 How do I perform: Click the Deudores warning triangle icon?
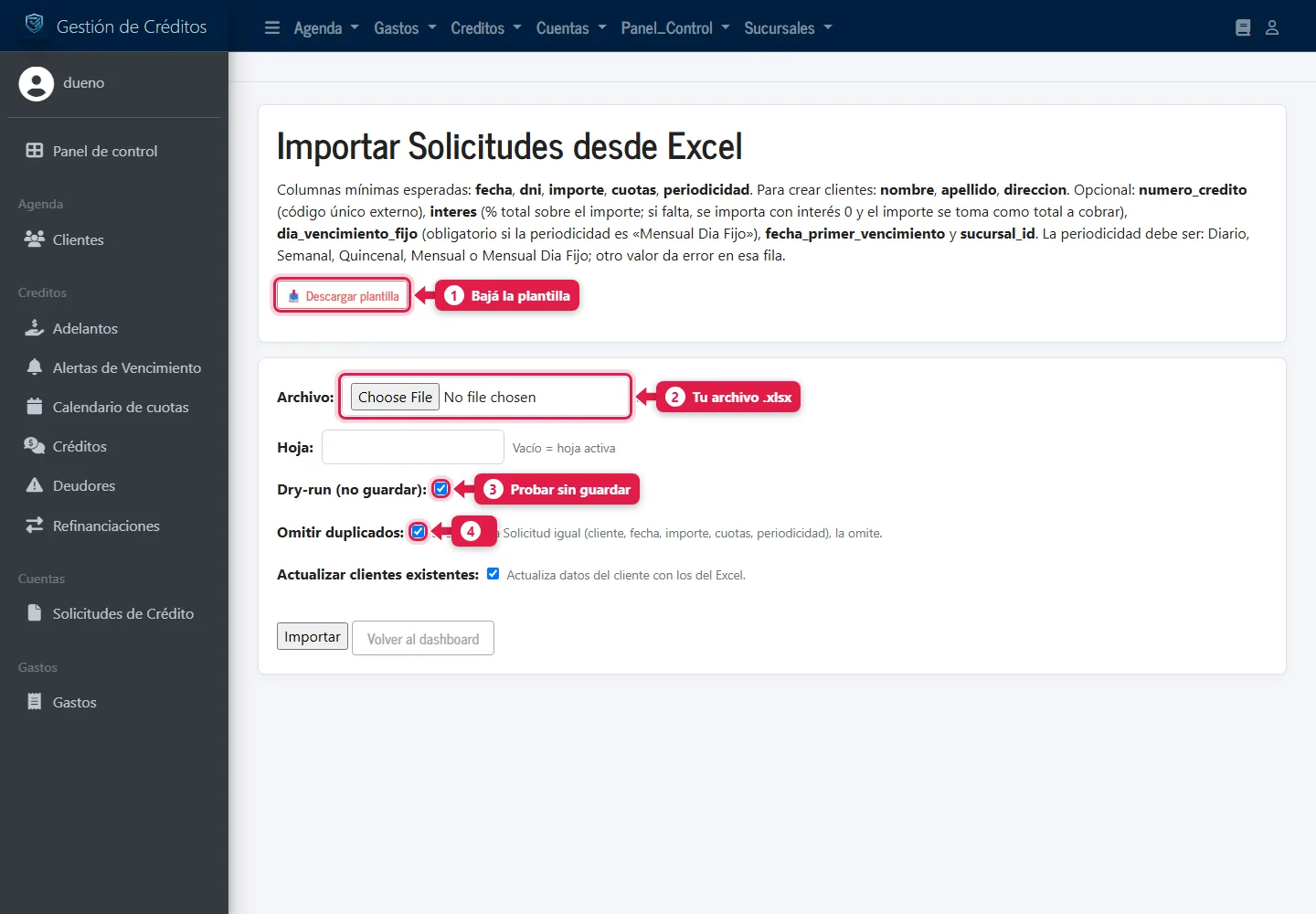coord(35,485)
